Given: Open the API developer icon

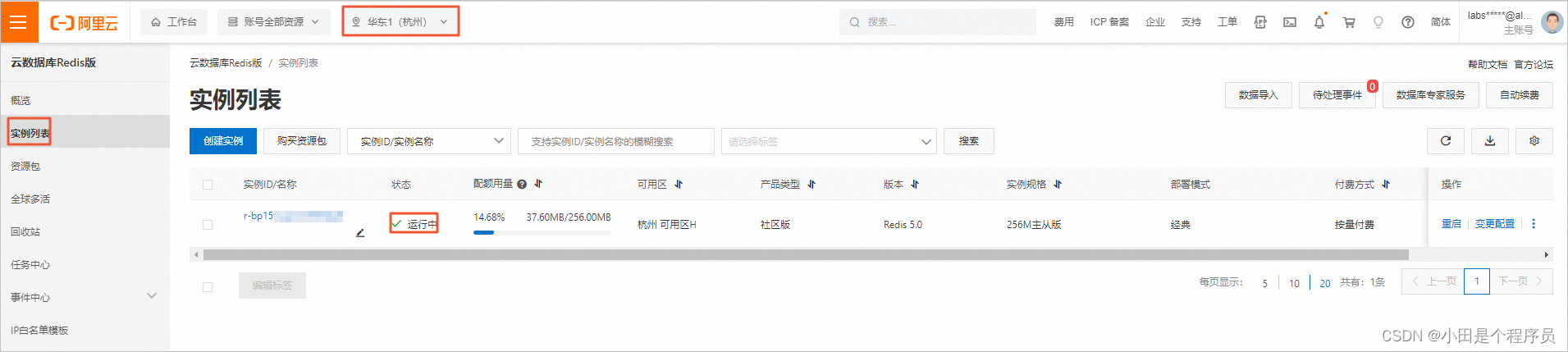Looking at the screenshot, I should [1259, 22].
